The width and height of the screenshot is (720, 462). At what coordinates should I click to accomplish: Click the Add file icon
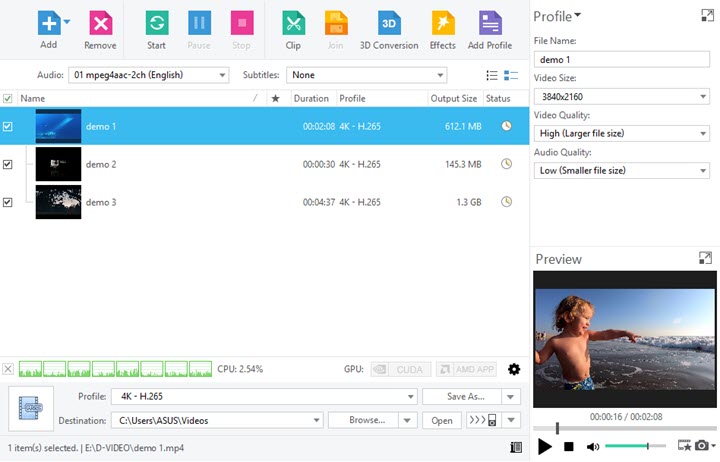pos(49,23)
